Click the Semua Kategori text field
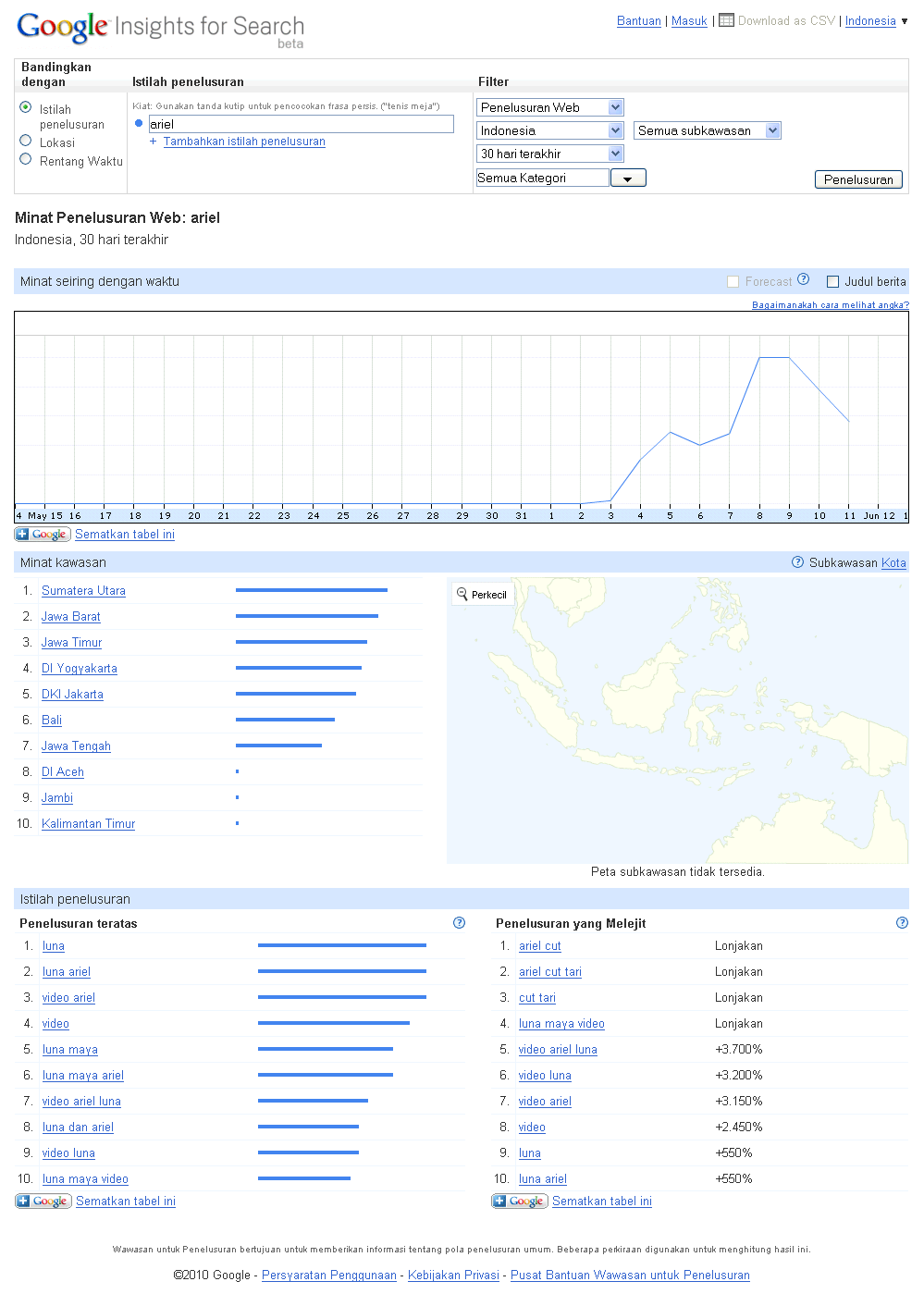 (x=543, y=178)
